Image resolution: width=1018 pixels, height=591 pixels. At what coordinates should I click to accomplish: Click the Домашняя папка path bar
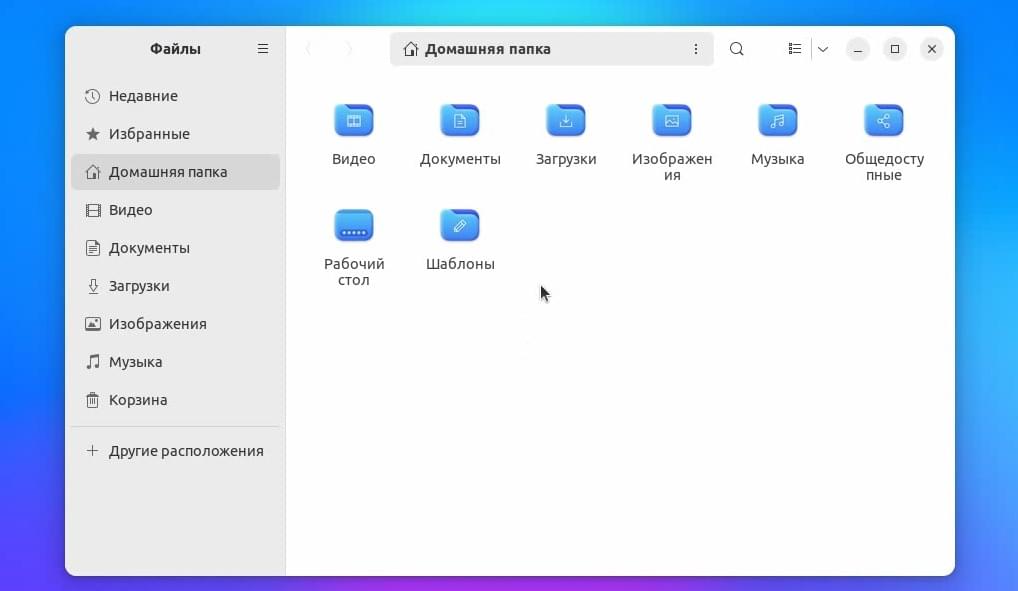[551, 49]
